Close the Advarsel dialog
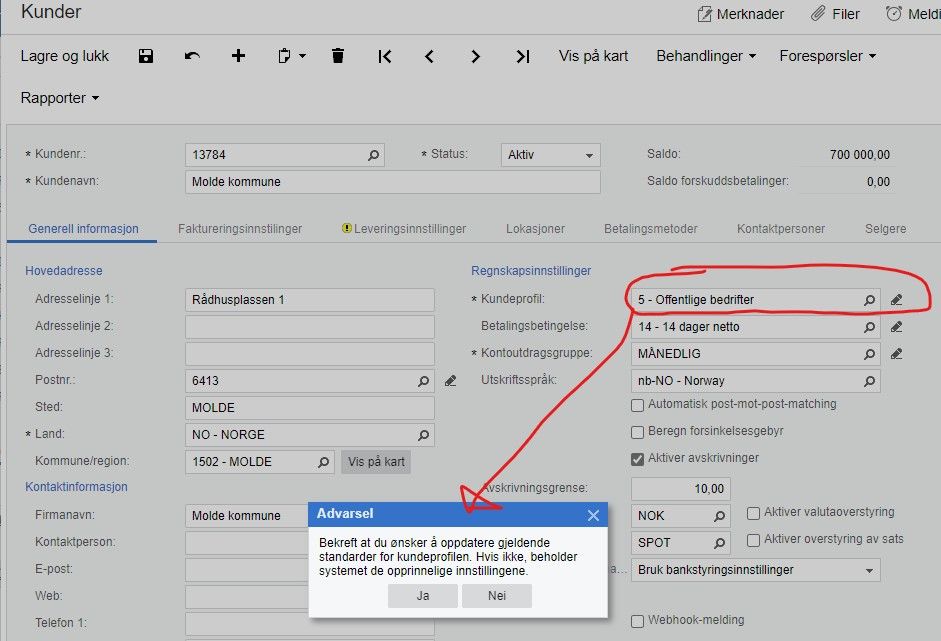This screenshot has height=641, width=941. pos(594,515)
